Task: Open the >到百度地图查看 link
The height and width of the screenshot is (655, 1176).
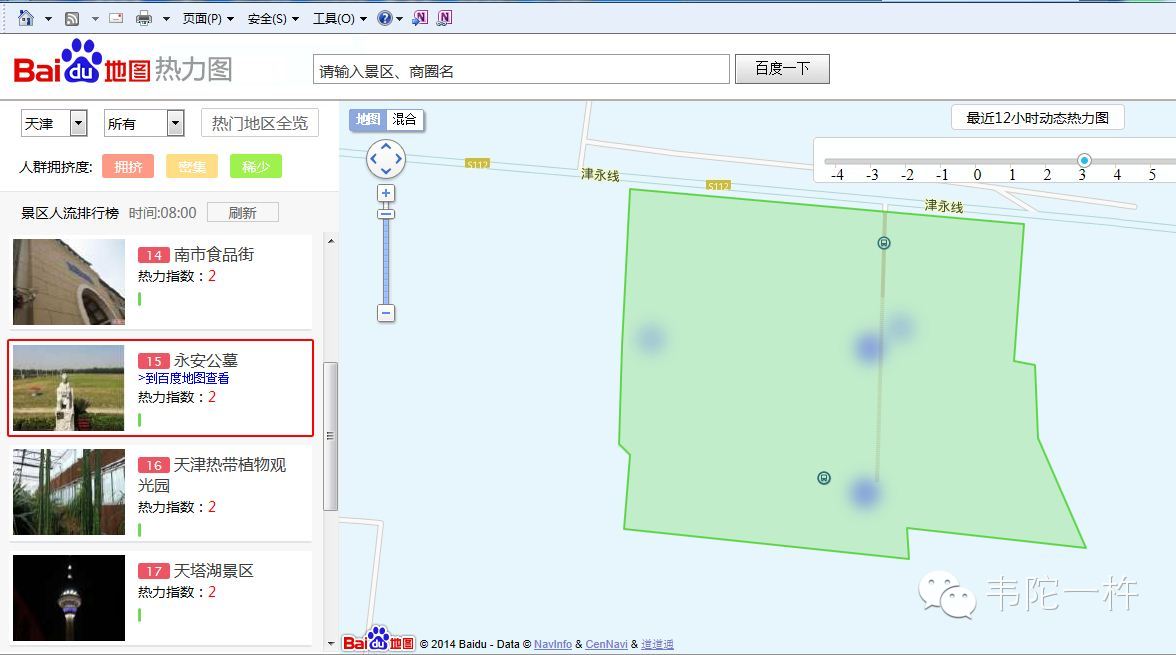Action: (x=184, y=379)
